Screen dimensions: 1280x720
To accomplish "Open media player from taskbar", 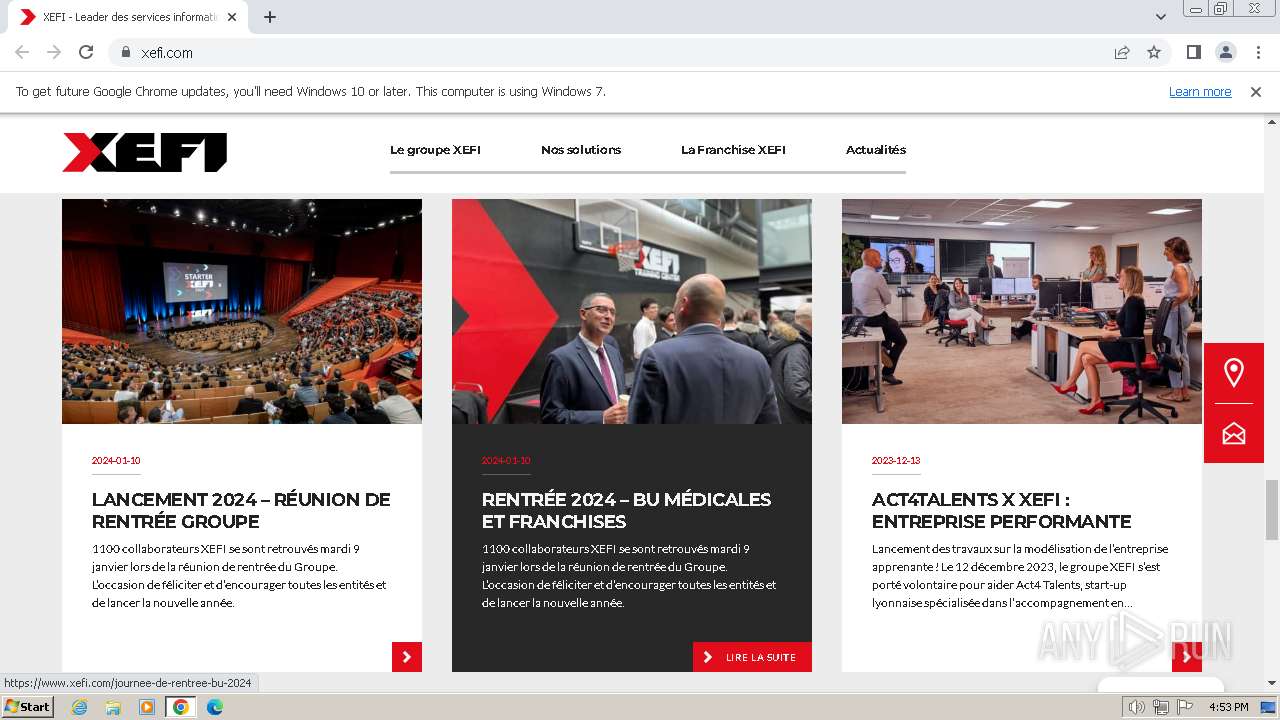I will pyautogui.click(x=147, y=707).
